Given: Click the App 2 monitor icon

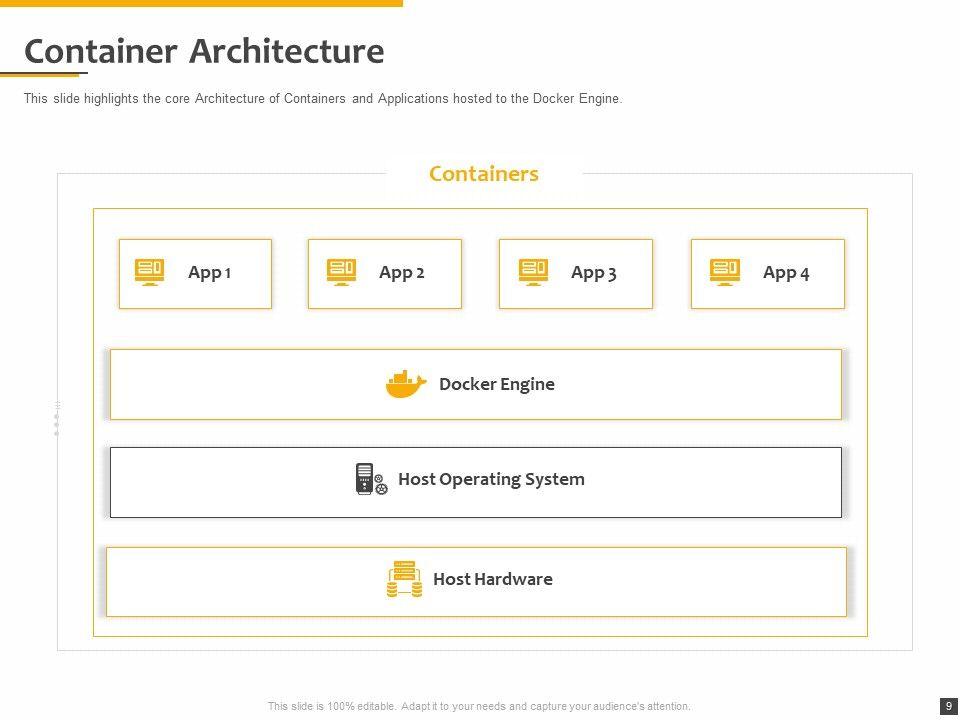Looking at the screenshot, I should click(x=341, y=272).
